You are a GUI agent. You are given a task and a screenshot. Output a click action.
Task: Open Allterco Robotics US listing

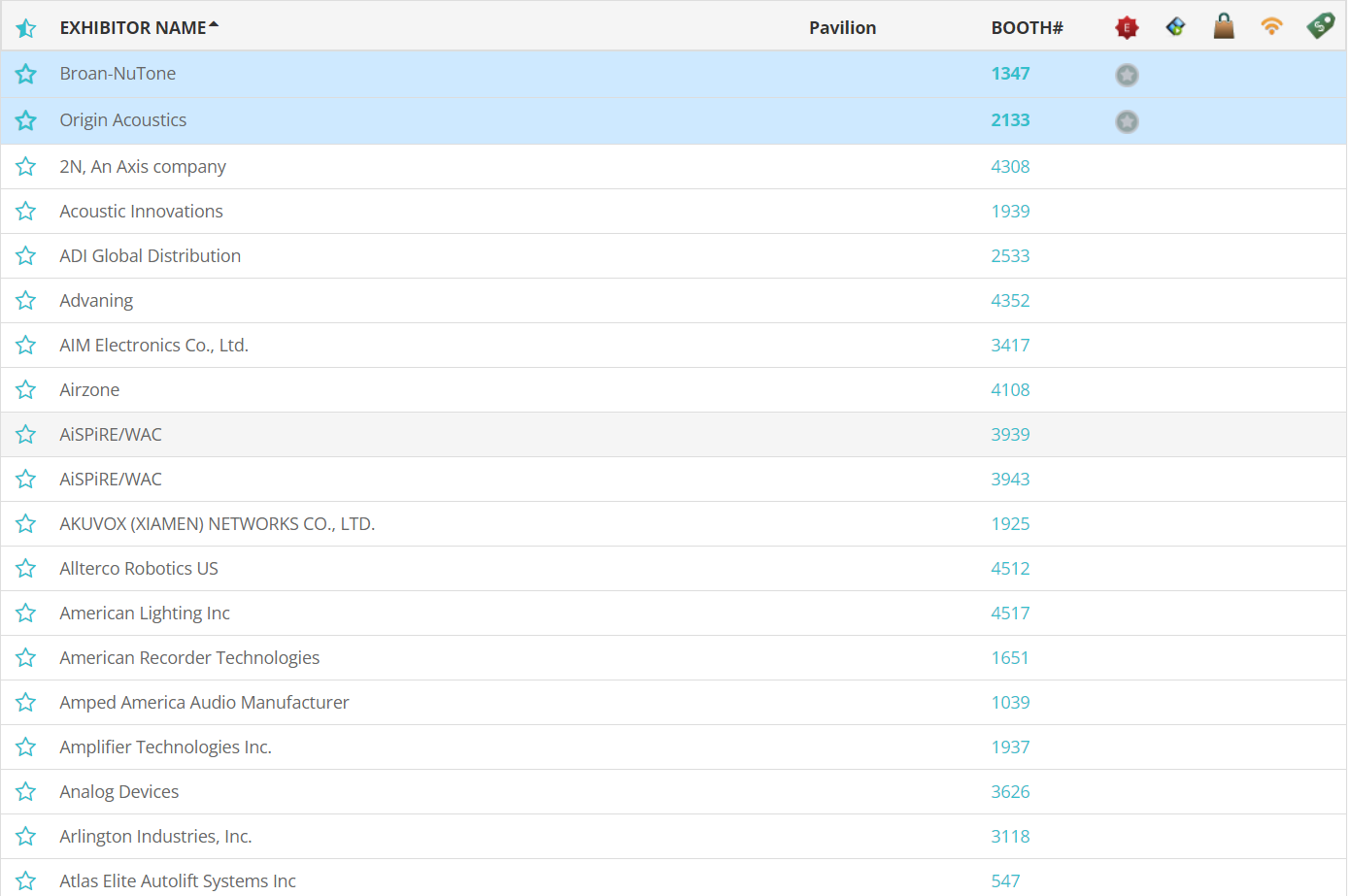pyautogui.click(x=139, y=569)
